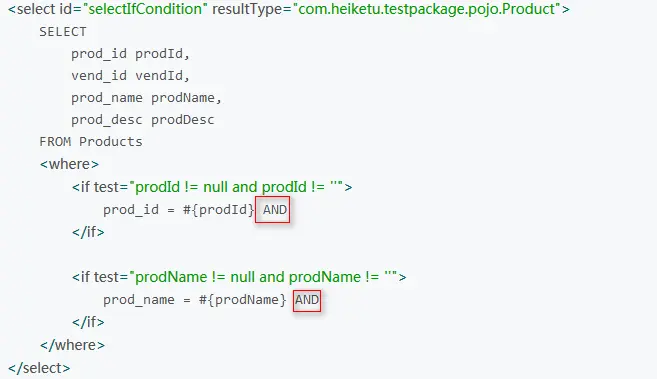The width and height of the screenshot is (657, 379).
Task: Click the prod_name prodName column line
Action: 146,98
